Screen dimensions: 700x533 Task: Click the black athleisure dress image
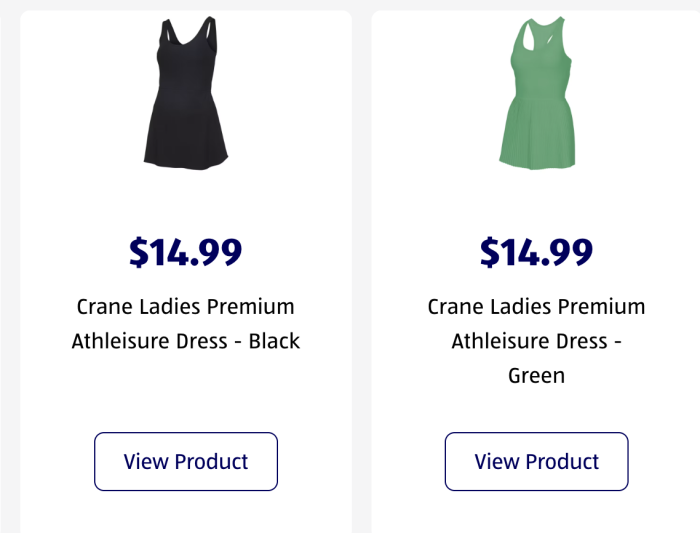click(185, 95)
